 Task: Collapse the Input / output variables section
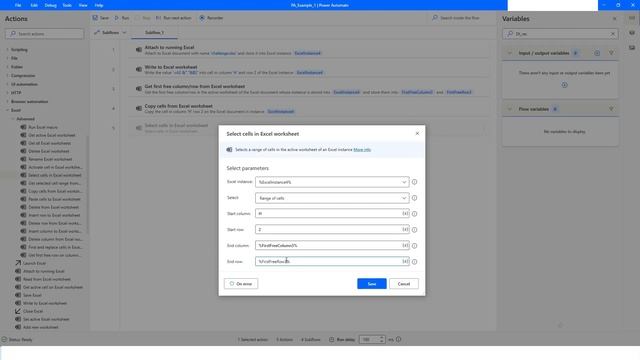tap(509, 53)
